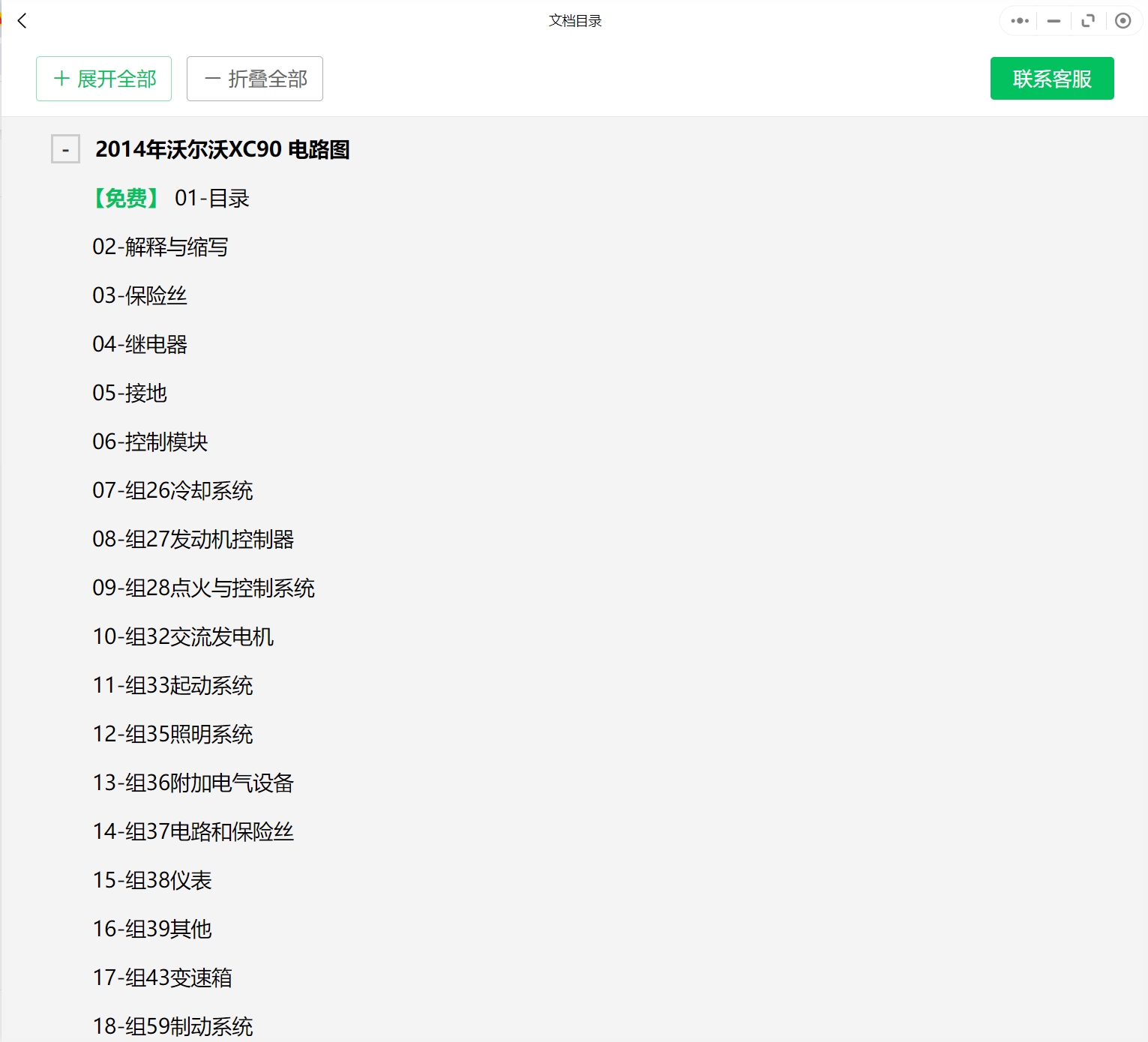Viewport: 1148px width, 1042px height.
Task: Collapse the 2014年沃尔沃XC90 电路图 node
Action: coord(65,149)
